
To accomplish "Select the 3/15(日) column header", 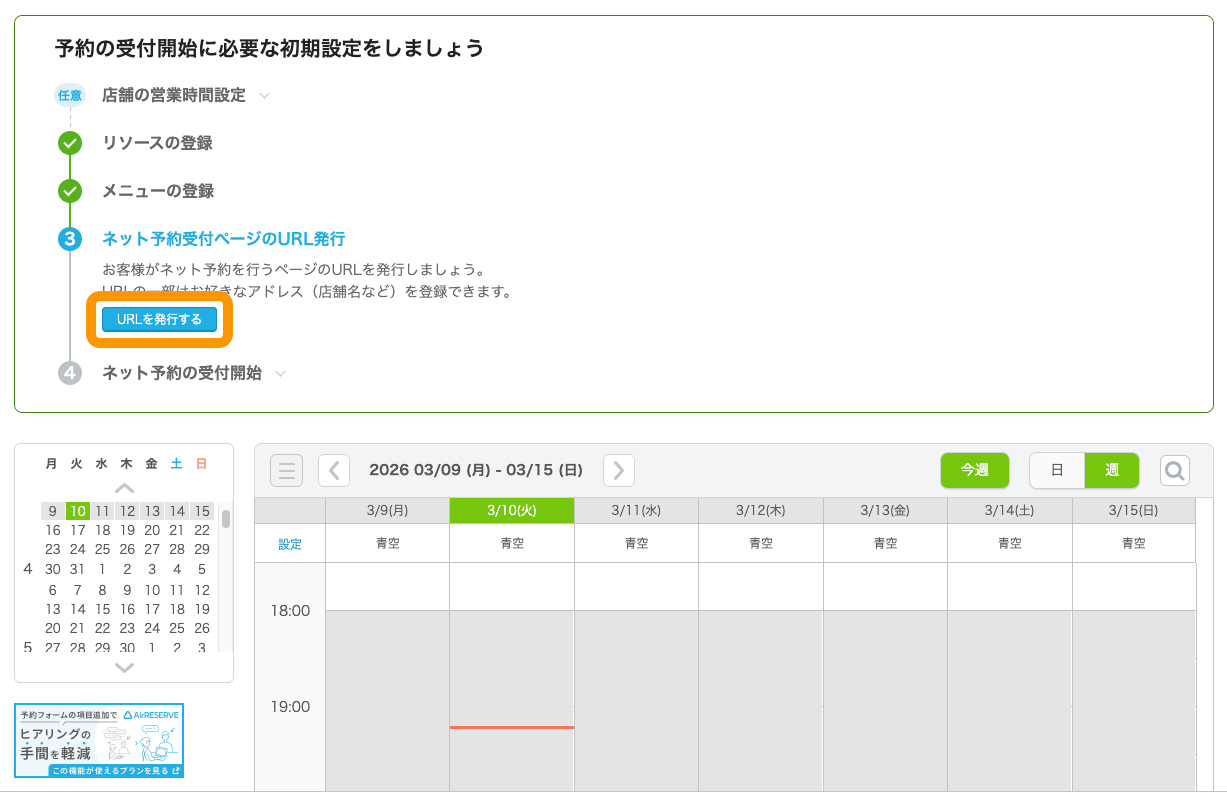I will [x=1134, y=510].
